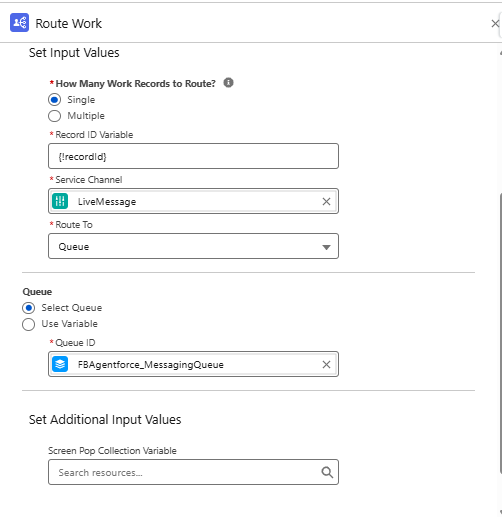Click the FBAgentforce_MessagingQueue queue icon
The image size is (502, 517).
pos(60,364)
